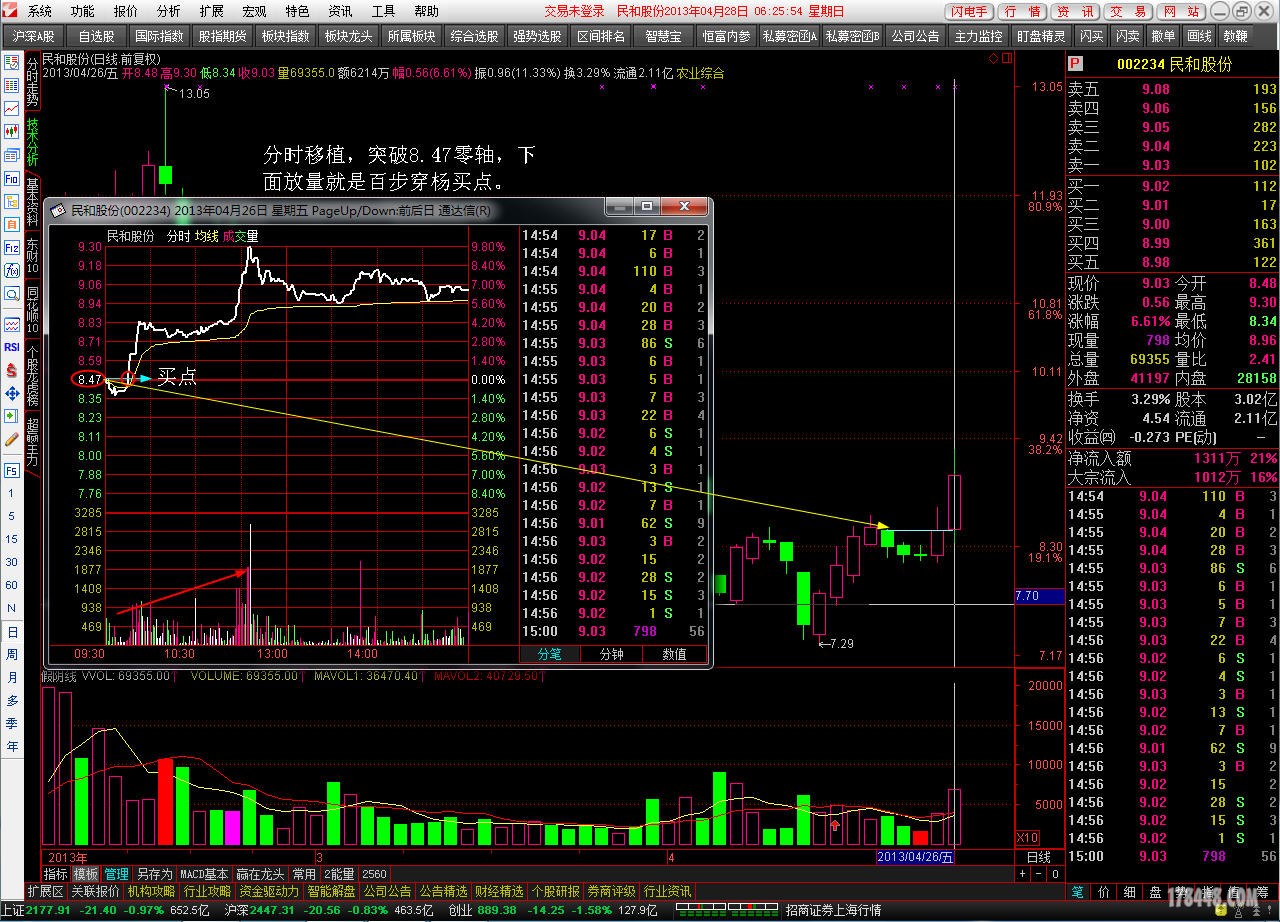Click the RSI indicator icon in left sidebar
The width and height of the screenshot is (1280, 922).
[x=12, y=347]
